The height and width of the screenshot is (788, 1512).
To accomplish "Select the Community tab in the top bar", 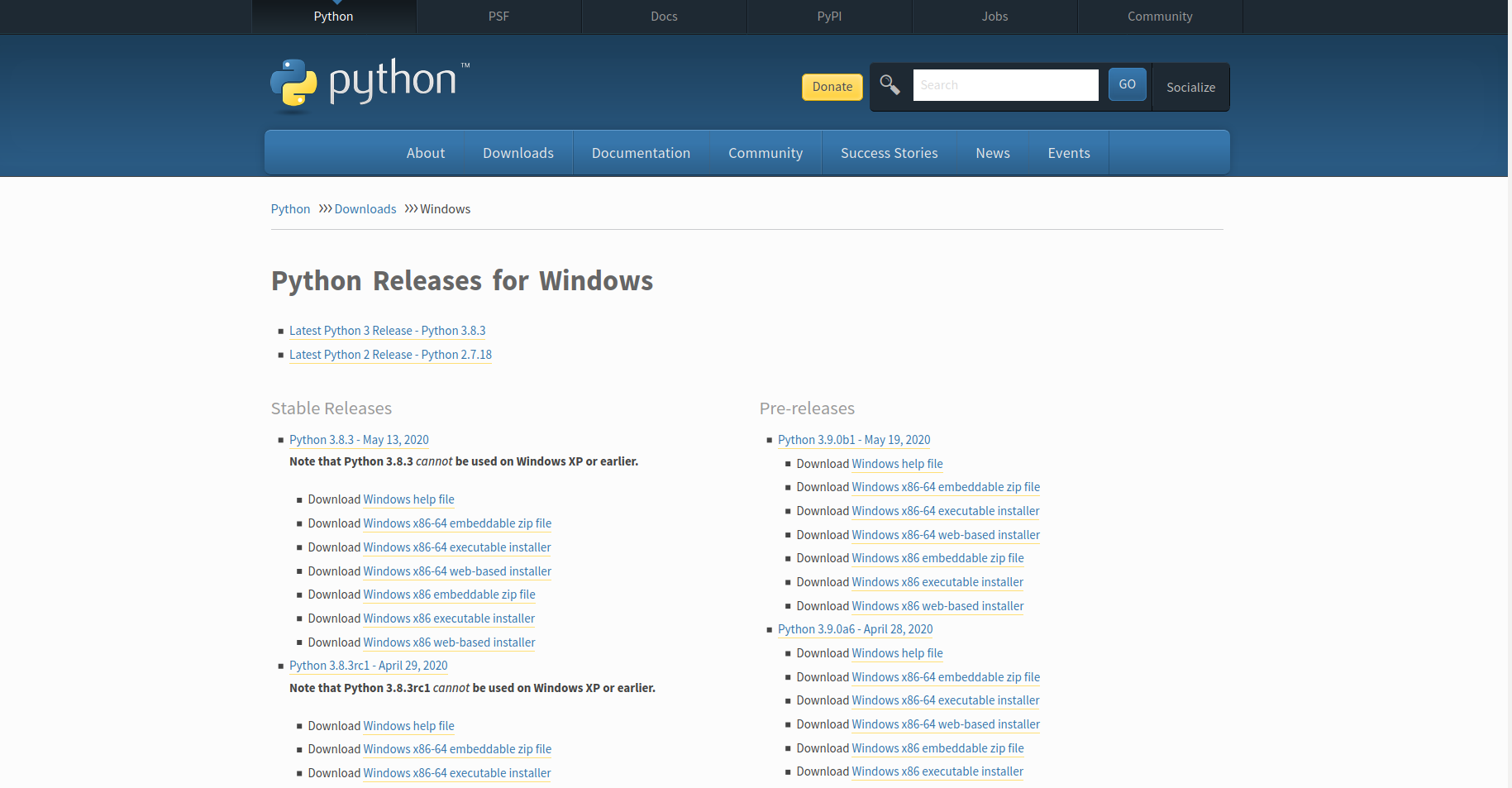I will point(1159,16).
